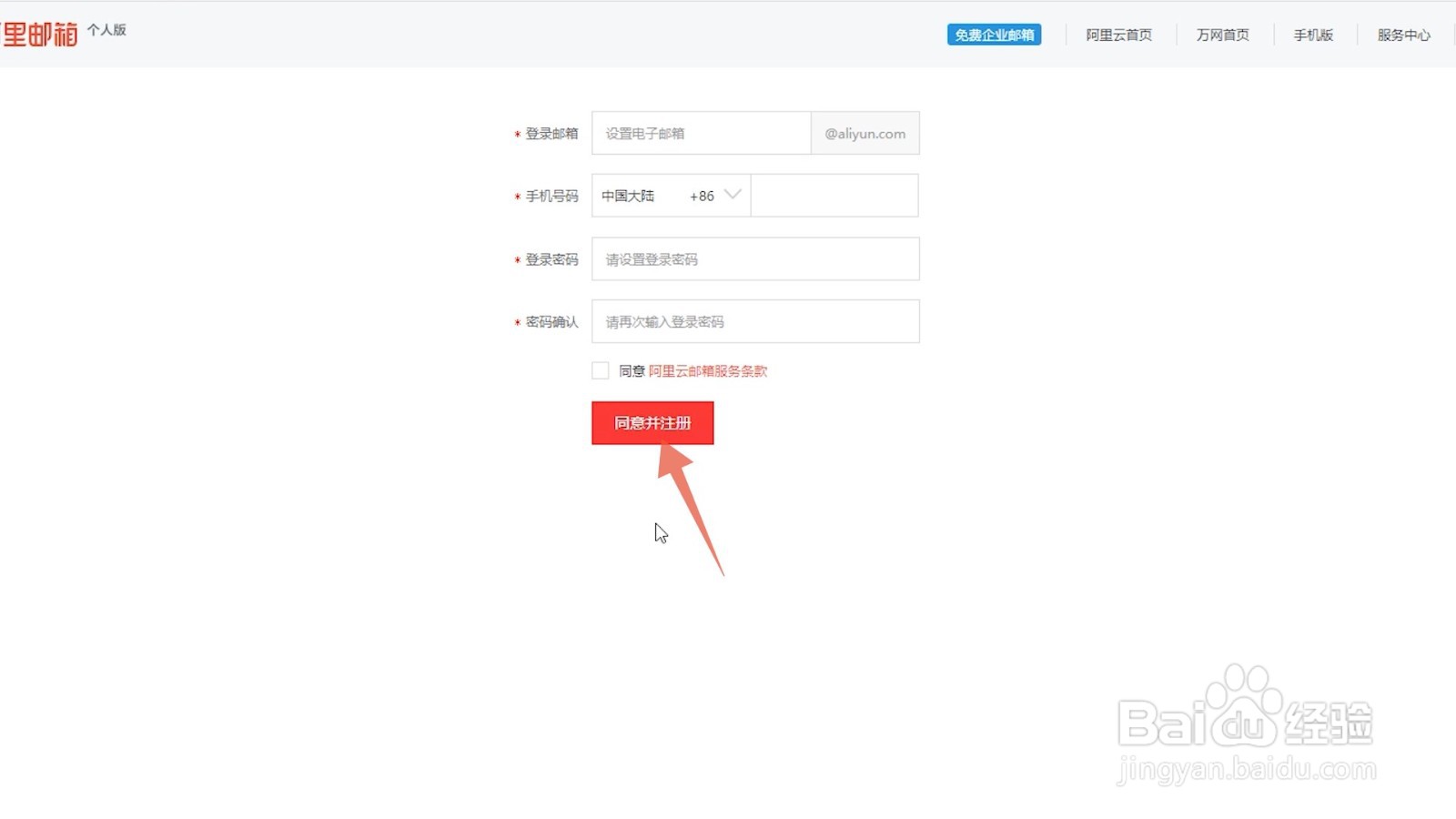The width and height of the screenshot is (1456, 819).
Task: Click the 阿里邮箱 logo
Action: point(38,35)
